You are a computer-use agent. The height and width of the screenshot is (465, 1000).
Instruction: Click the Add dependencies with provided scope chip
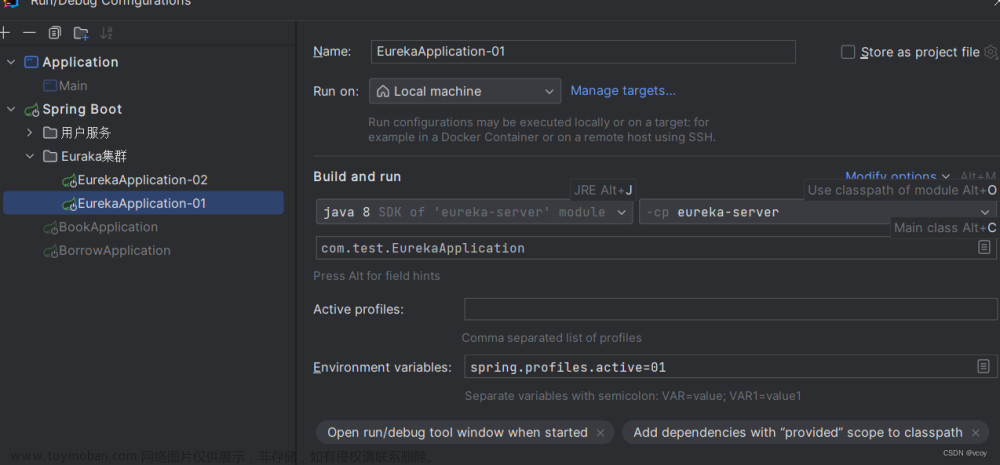805,432
